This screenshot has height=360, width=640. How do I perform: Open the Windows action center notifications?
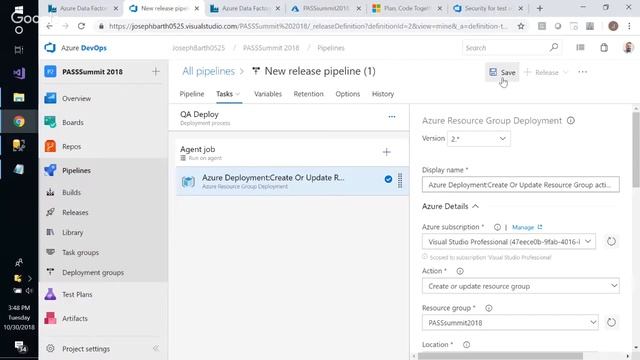(19, 347)
